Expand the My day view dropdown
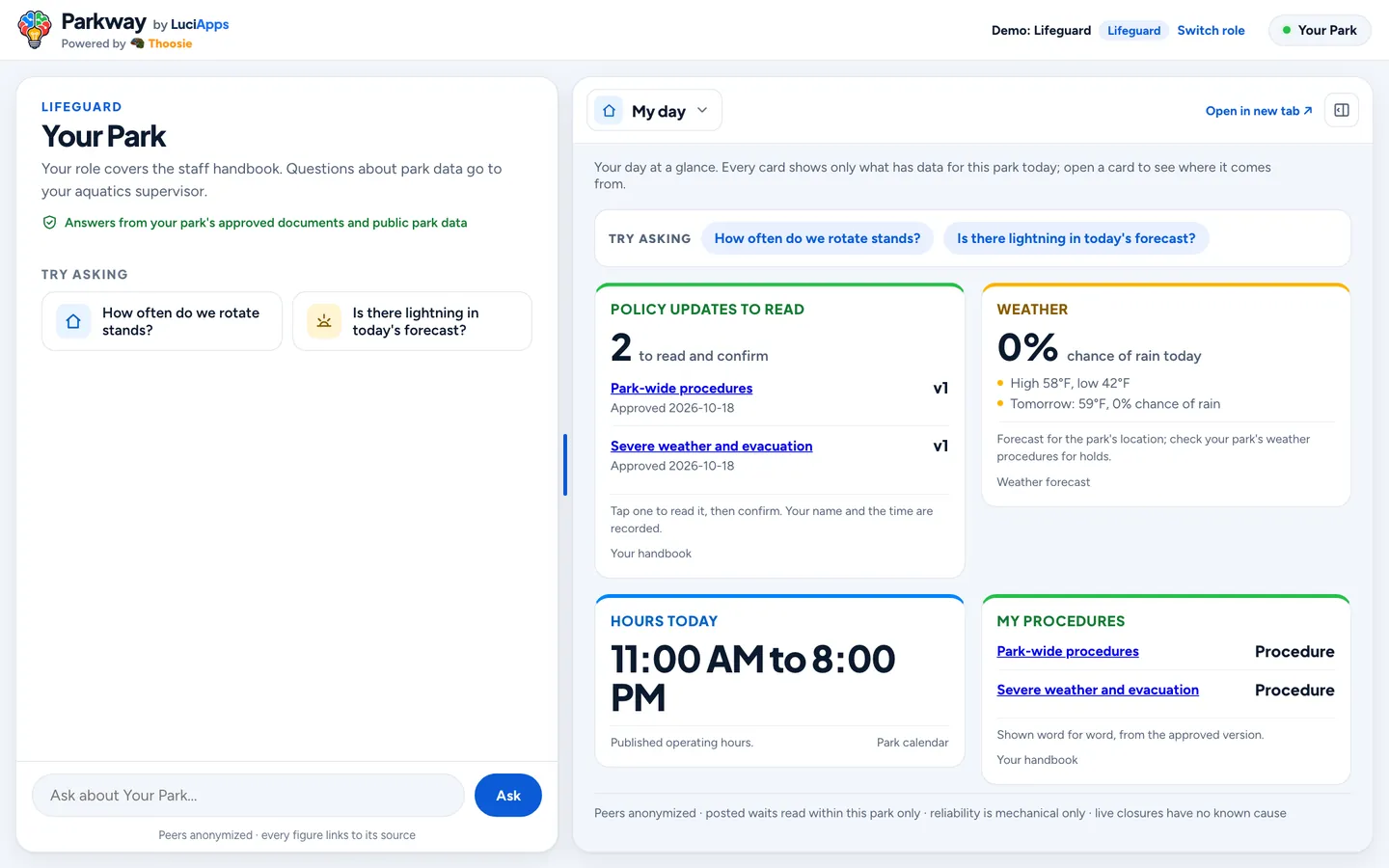This screenshot has width=1389, height=868. tap(654, 111)
